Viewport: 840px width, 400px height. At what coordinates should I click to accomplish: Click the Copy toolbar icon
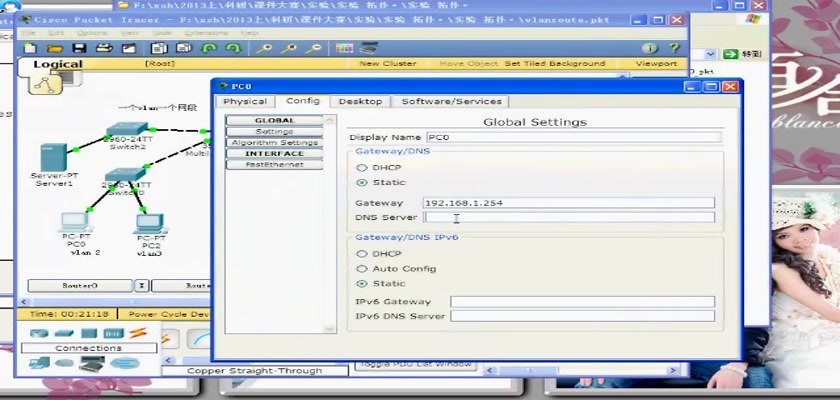point(159,49)
